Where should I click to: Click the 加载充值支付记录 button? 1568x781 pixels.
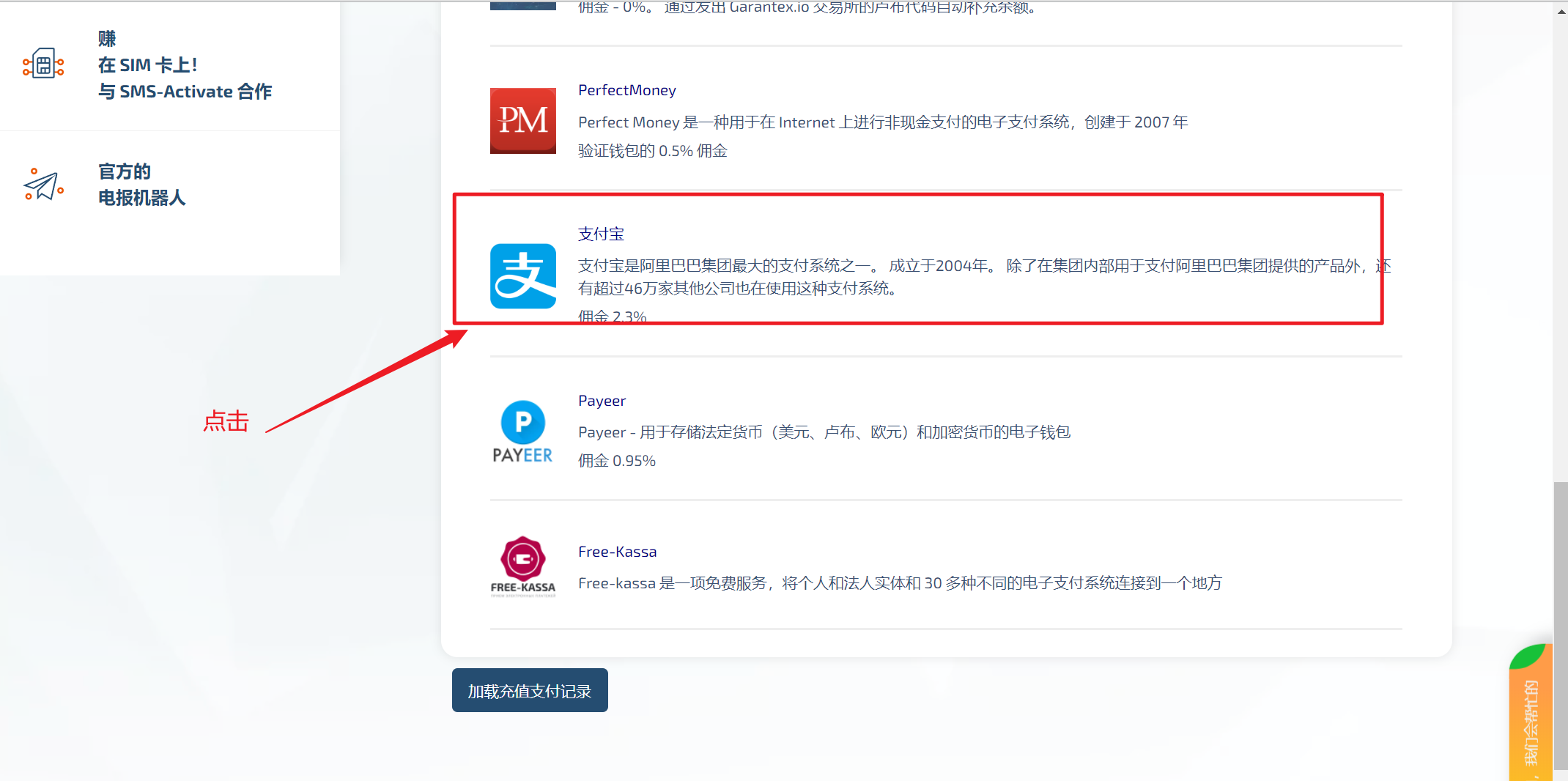tap(529, 689)
